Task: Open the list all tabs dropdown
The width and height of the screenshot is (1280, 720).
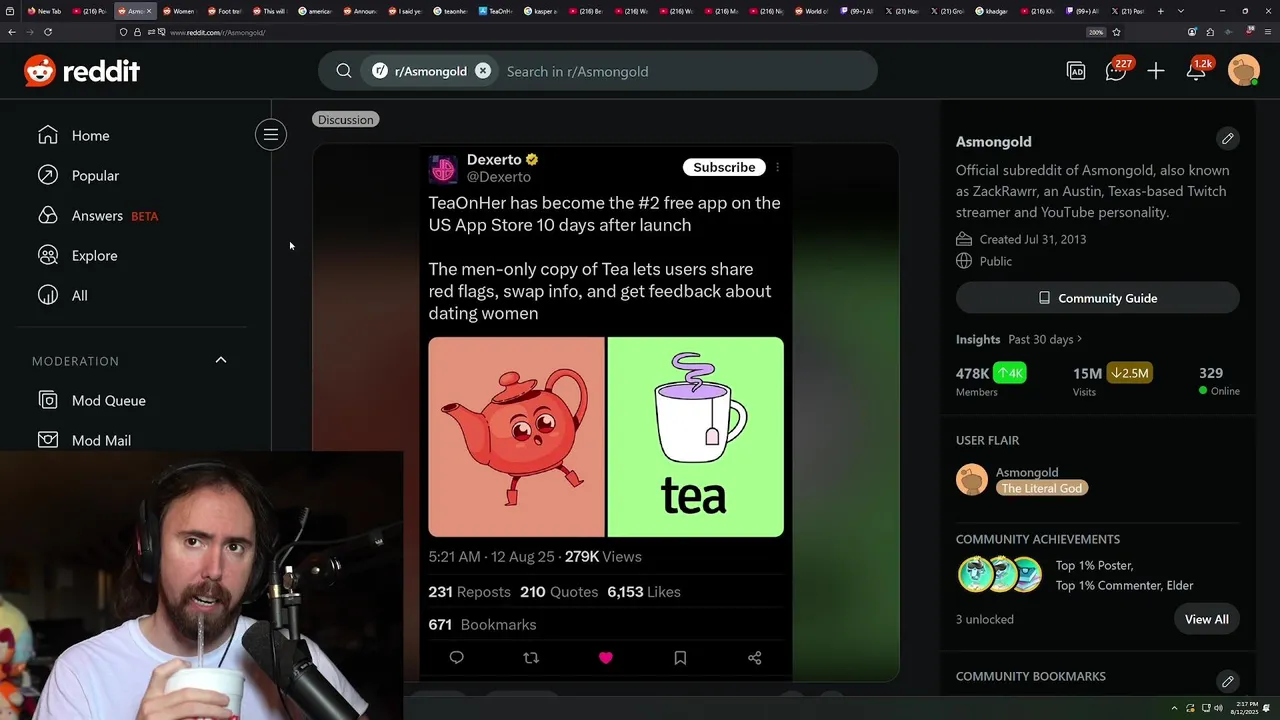Action: point(1181,11)
